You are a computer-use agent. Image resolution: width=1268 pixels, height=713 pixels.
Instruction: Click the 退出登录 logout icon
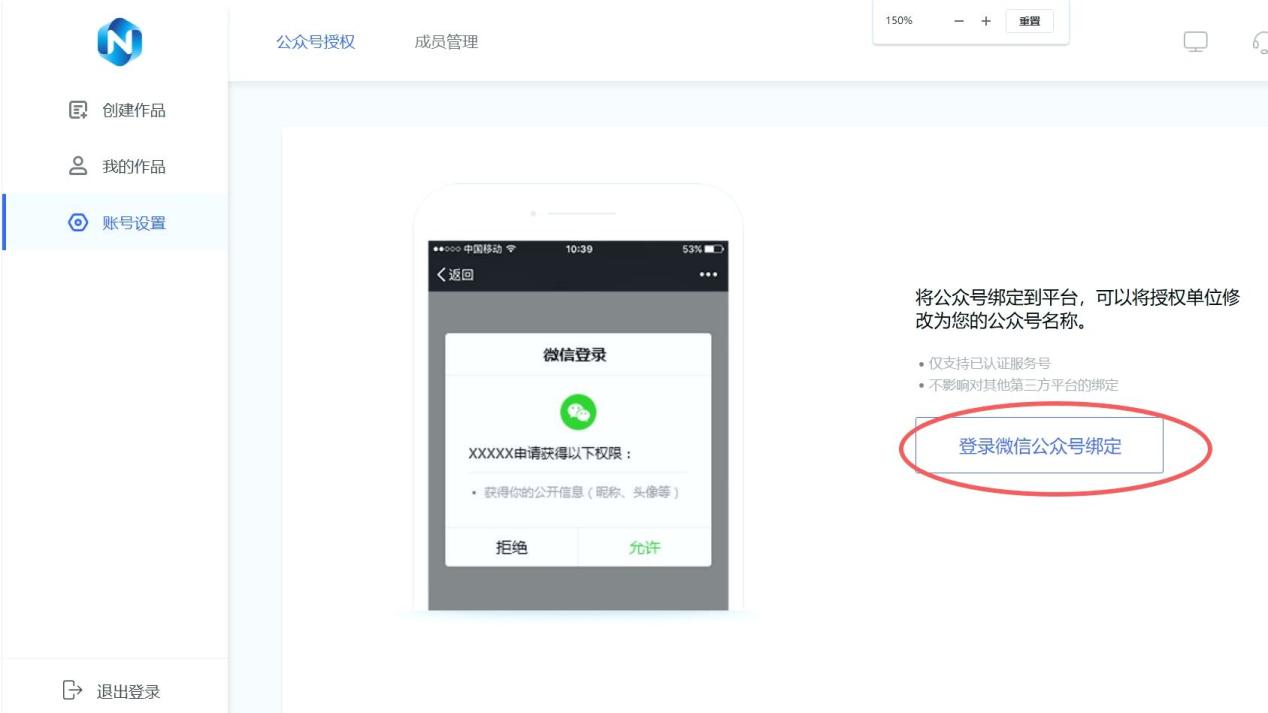72,690
